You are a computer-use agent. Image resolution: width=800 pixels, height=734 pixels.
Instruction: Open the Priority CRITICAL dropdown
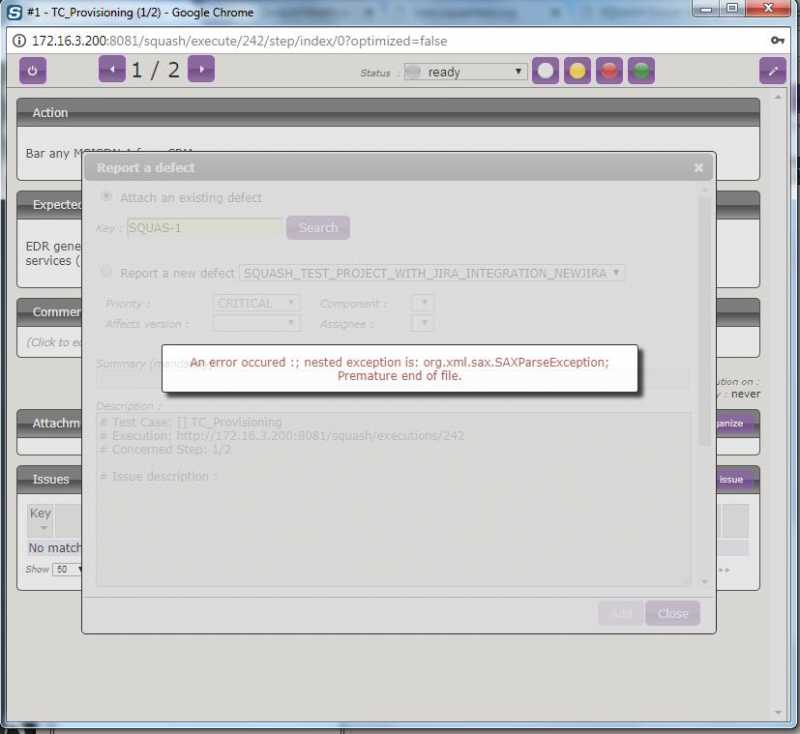(257, 303)
